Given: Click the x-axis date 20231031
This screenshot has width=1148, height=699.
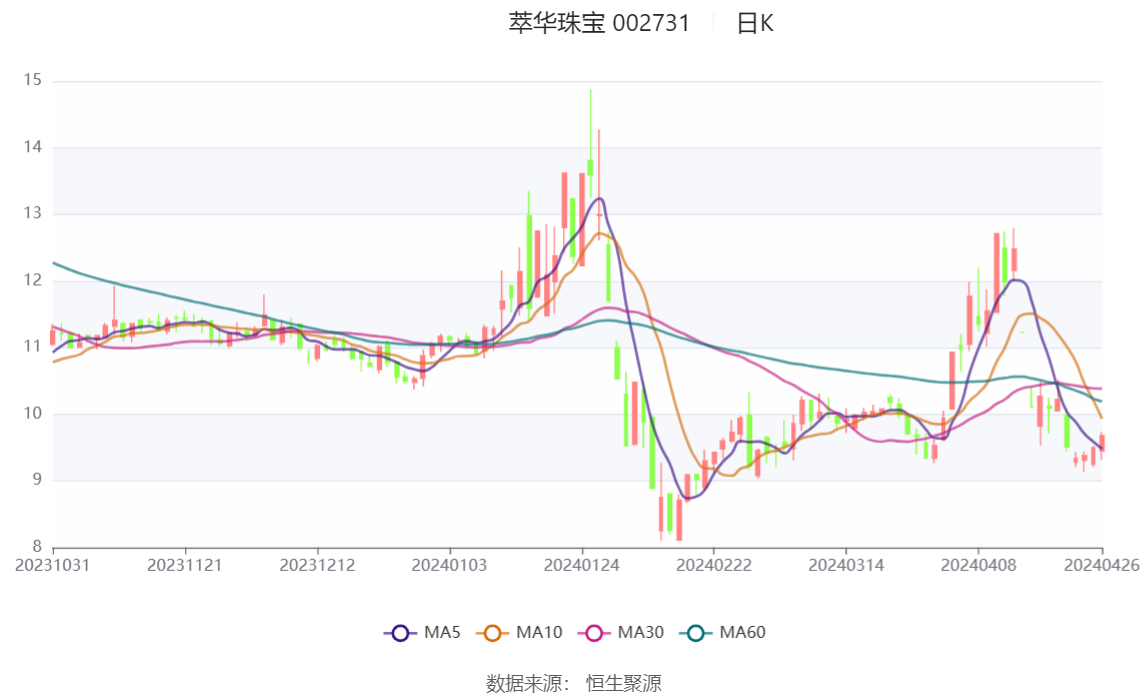Looking at the screenshot, I should coord(53,565).
